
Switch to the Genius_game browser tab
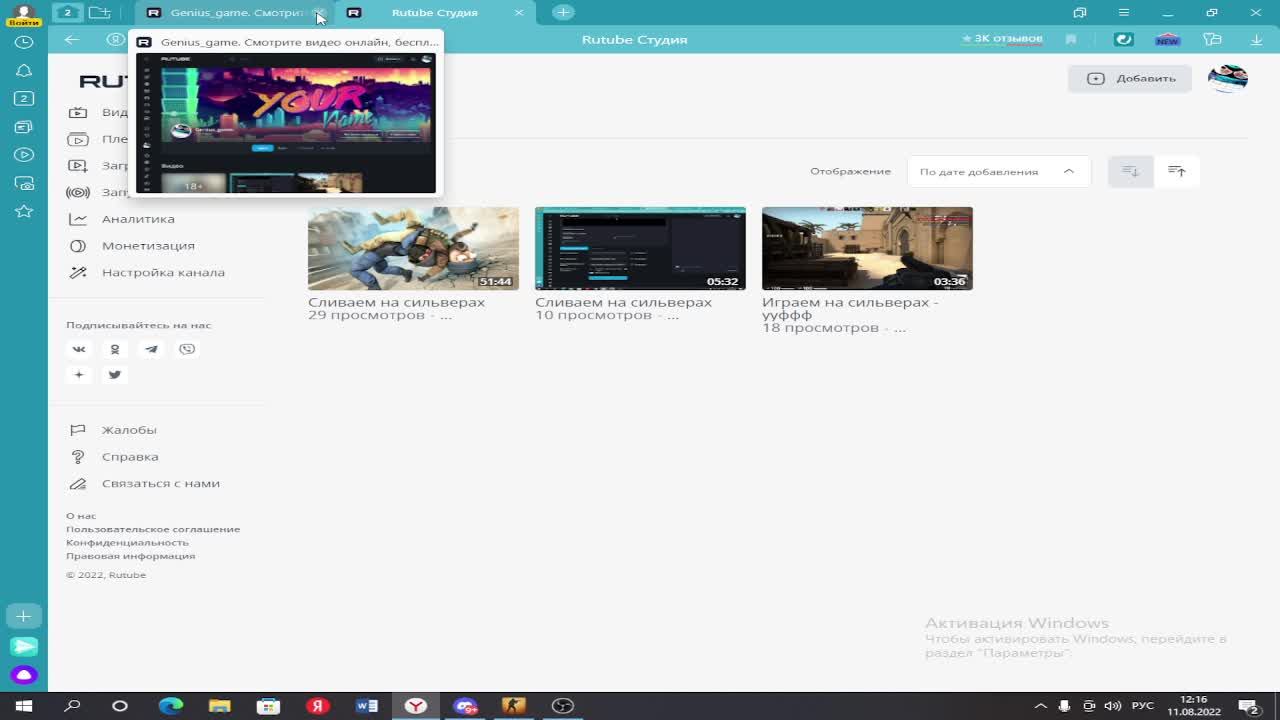pos(234,12)
